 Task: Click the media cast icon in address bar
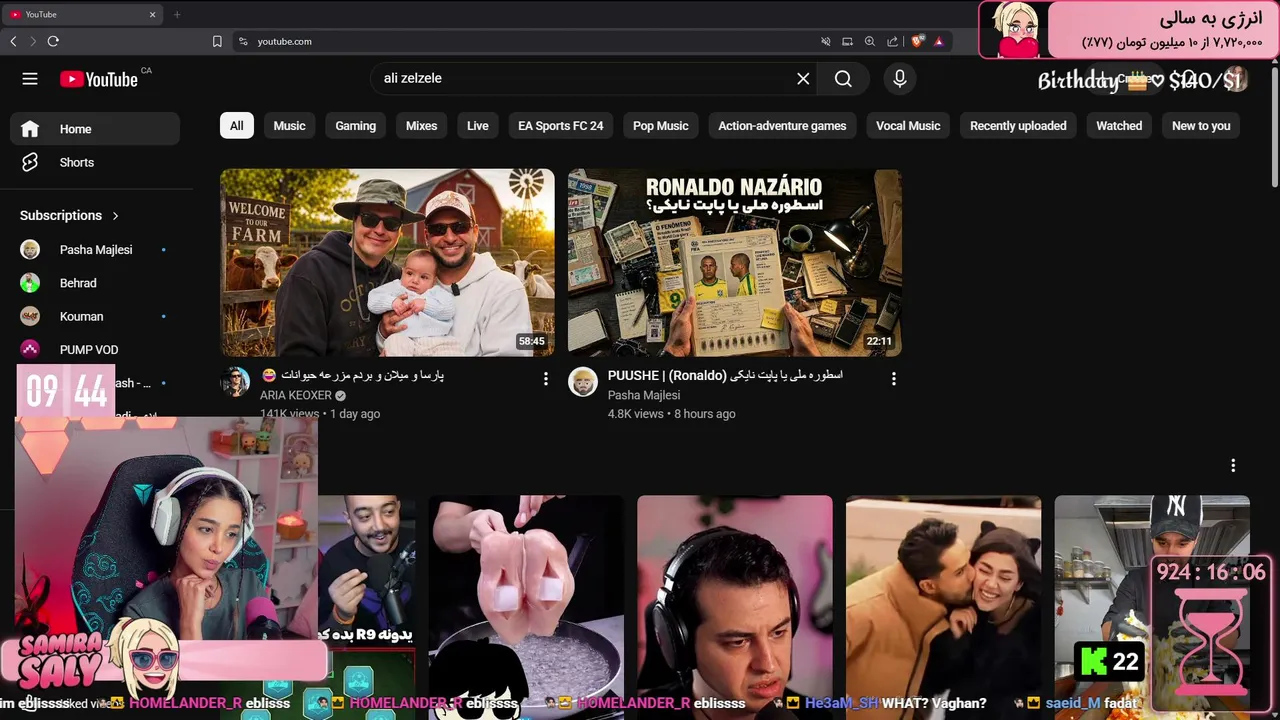click(847, 41)
